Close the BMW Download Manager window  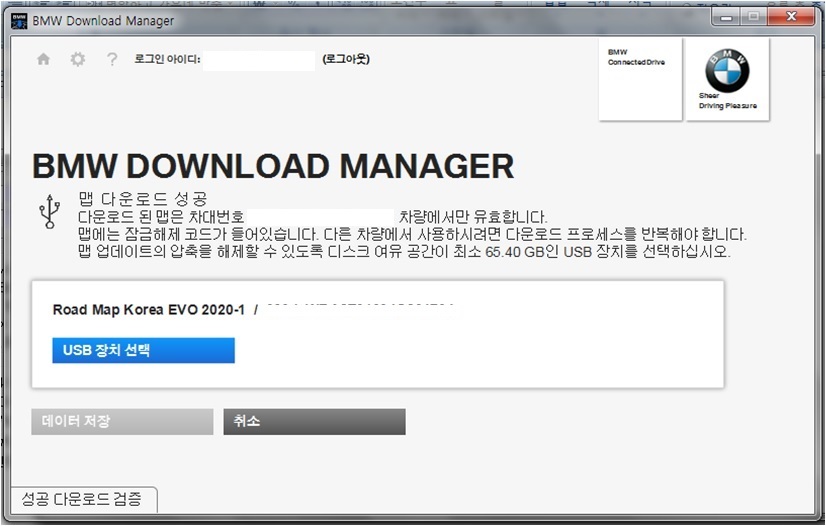tap(791, 17)
